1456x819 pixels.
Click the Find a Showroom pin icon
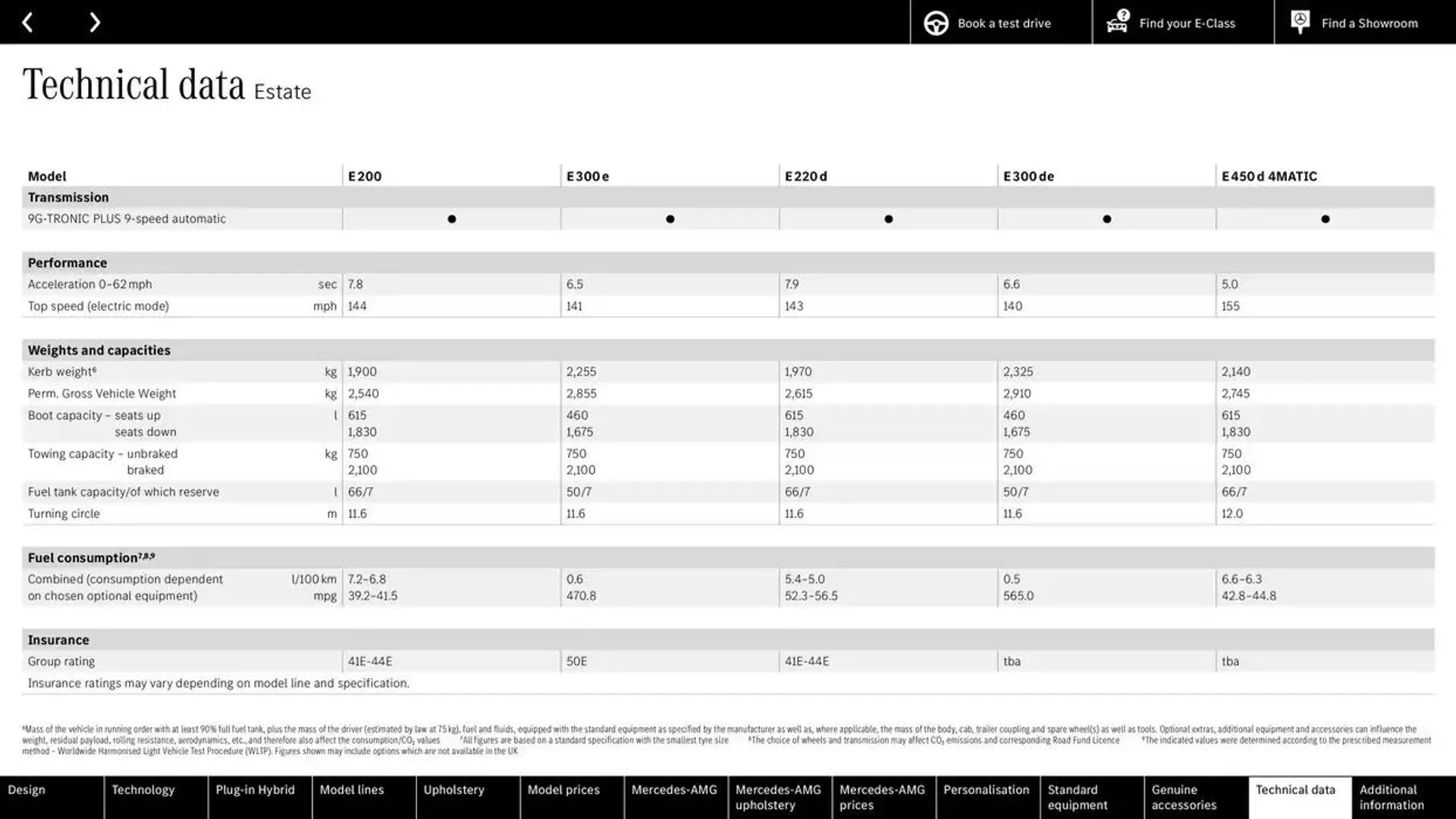1300,22
